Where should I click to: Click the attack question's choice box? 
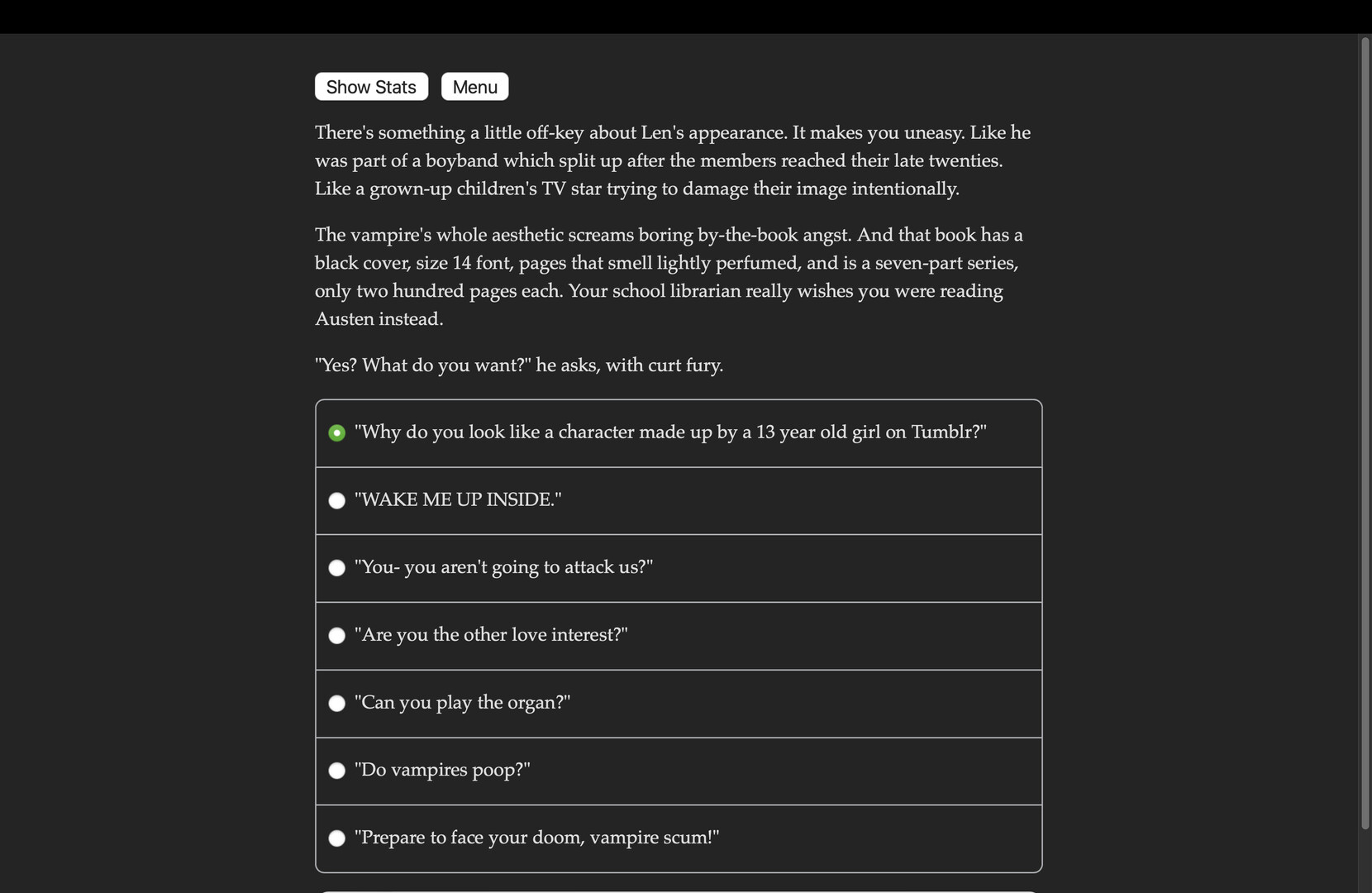[678, 567]
